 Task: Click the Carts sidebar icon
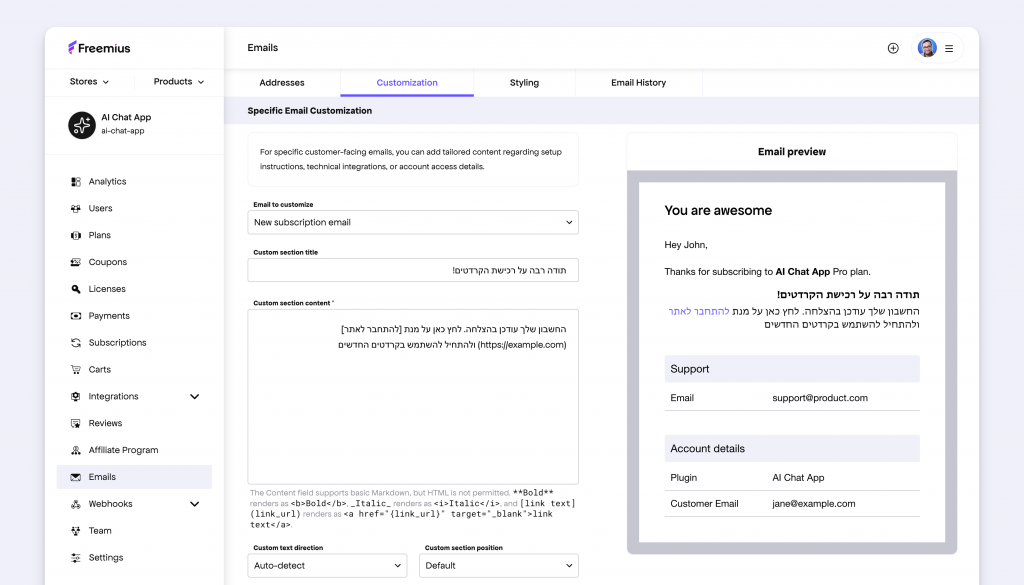point(76,369)
